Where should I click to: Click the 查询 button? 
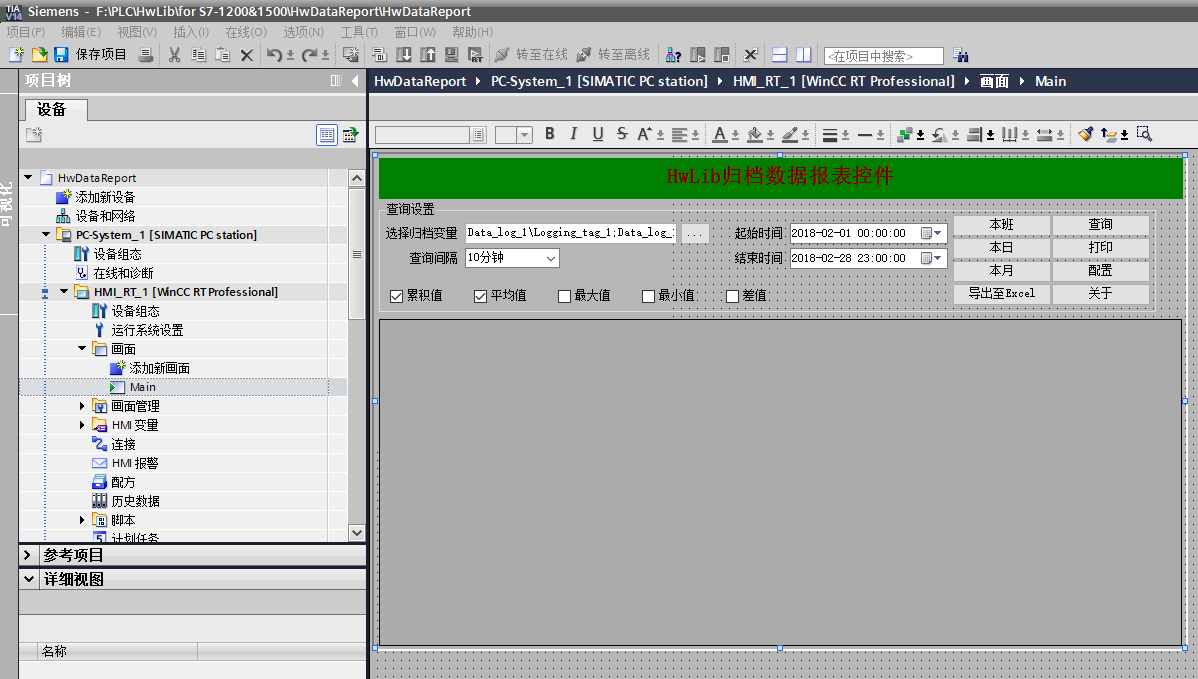coord(1100,225)
